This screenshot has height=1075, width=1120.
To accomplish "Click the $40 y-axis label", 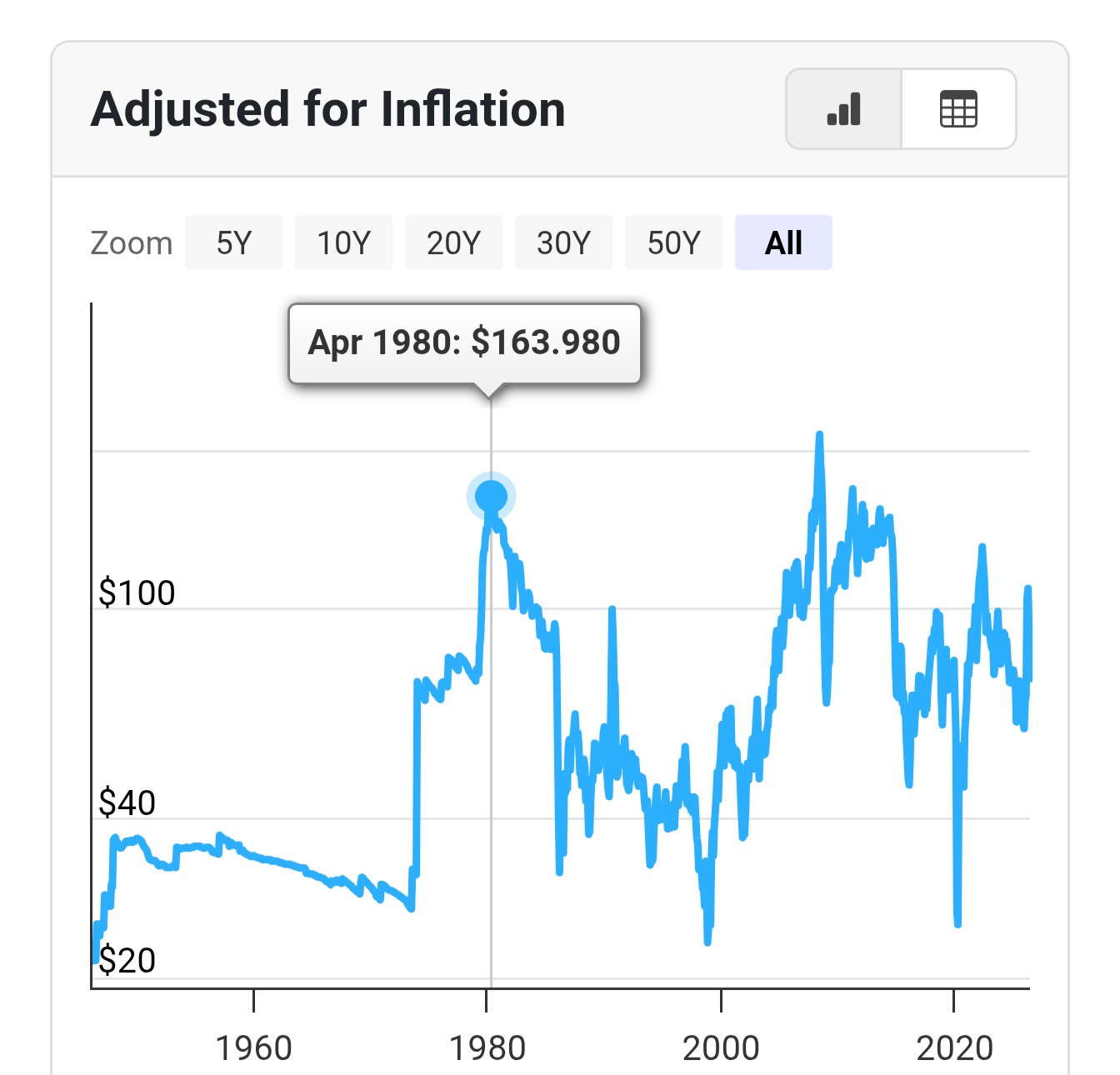I will (x=127, y=802).
